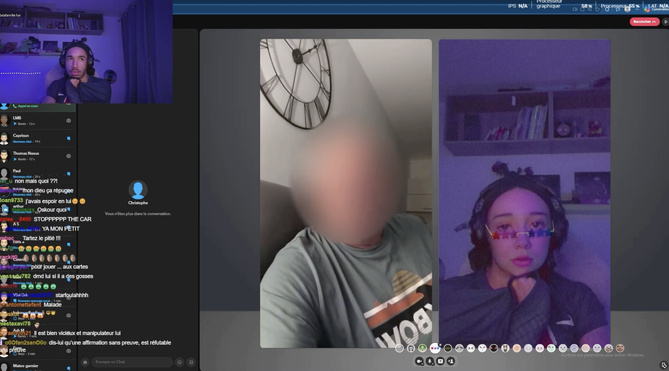Click the LAT N/A overlay readout

(x=658, y=6)
